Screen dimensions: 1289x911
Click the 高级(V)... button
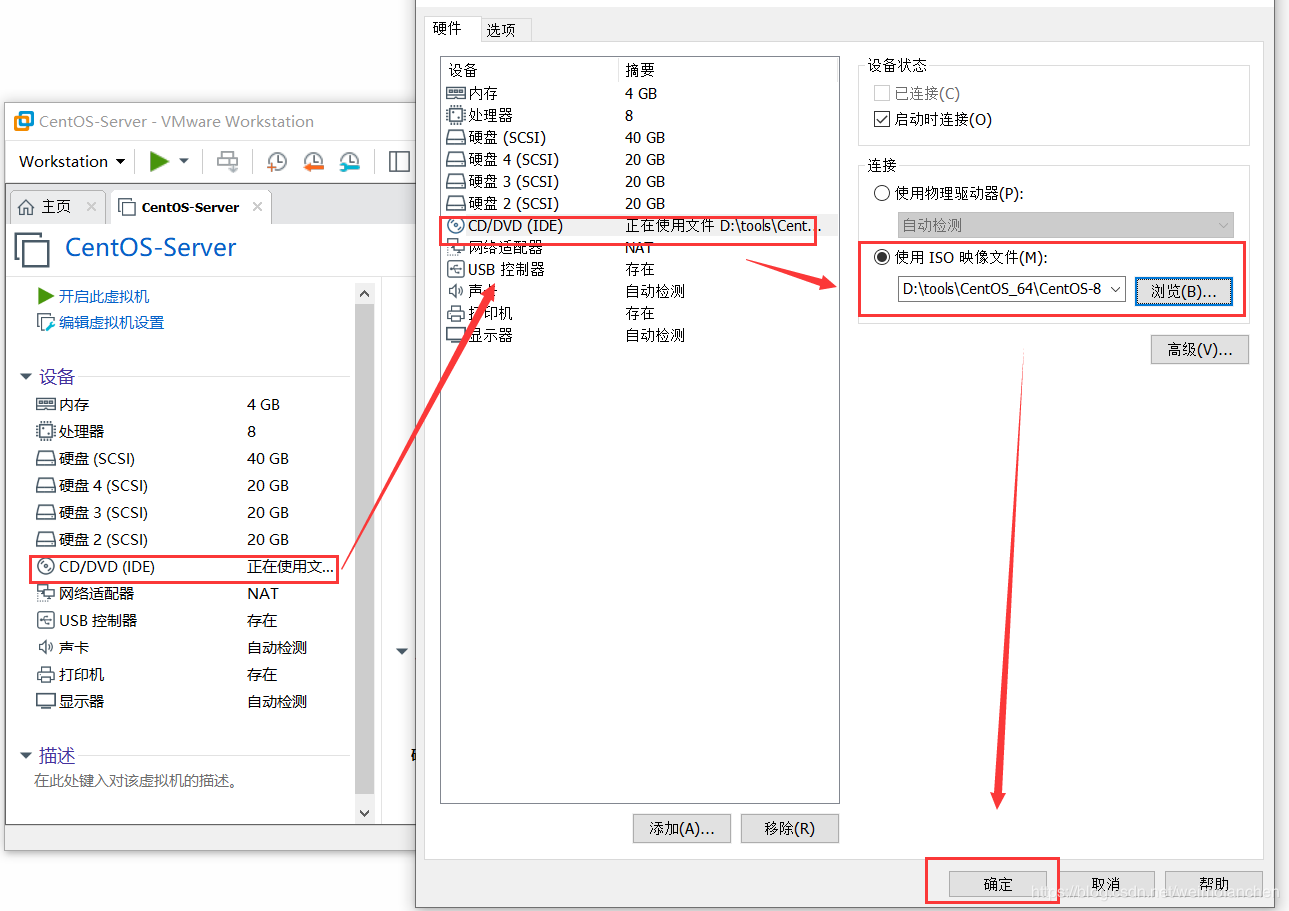click(1200, 349)
